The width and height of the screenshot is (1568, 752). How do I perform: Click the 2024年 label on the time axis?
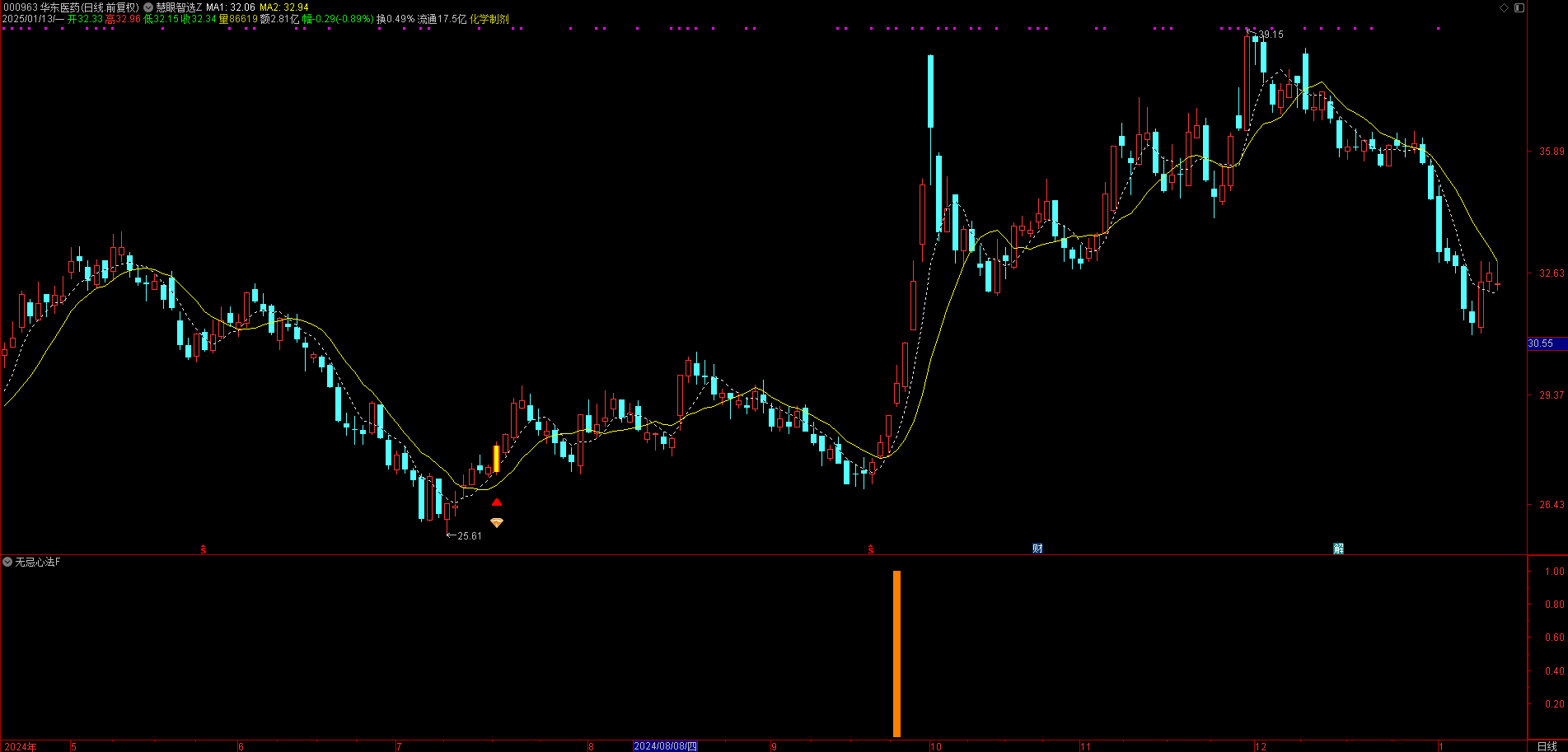20,747
